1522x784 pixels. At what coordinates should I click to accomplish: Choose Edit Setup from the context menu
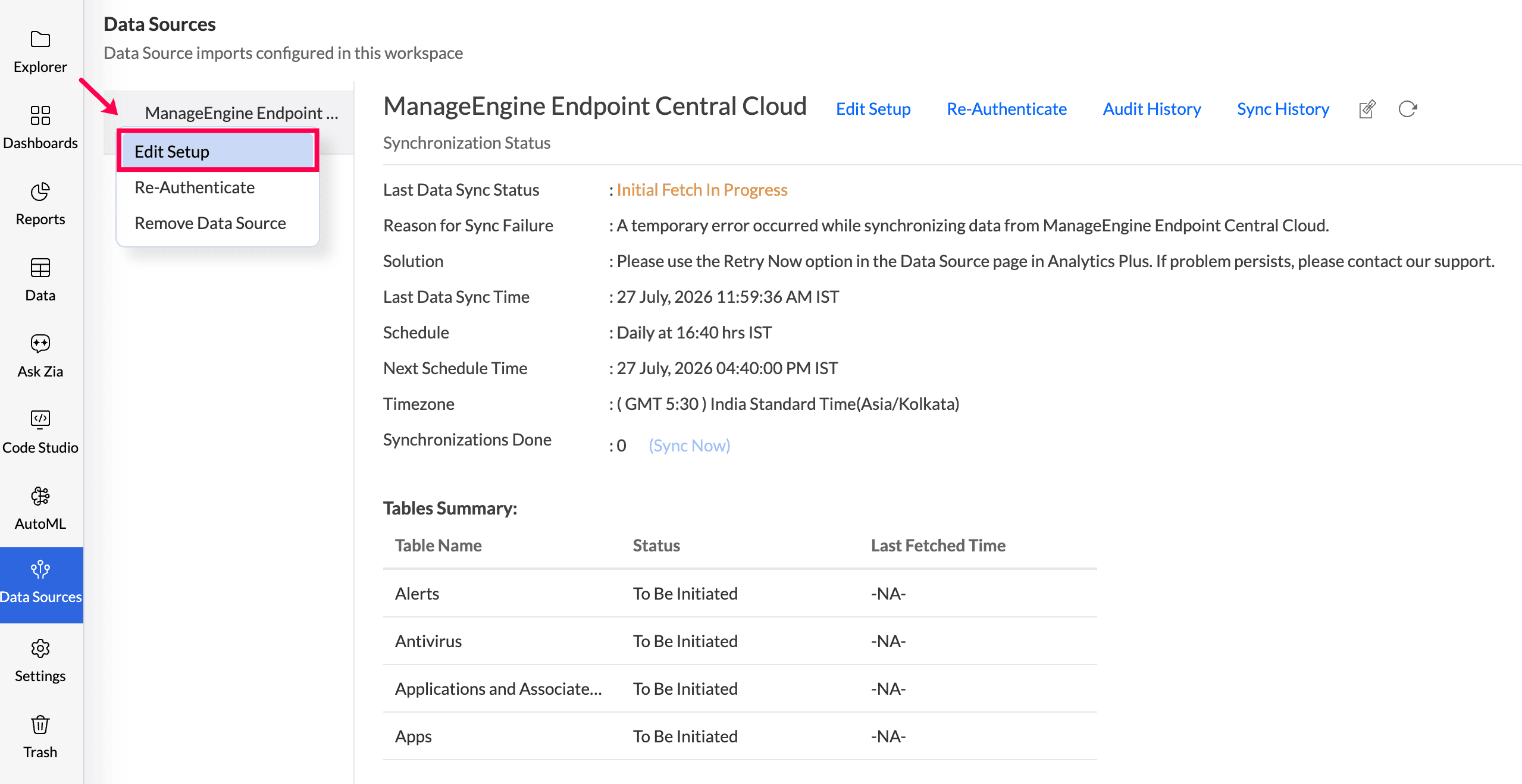tap(218, 151)
